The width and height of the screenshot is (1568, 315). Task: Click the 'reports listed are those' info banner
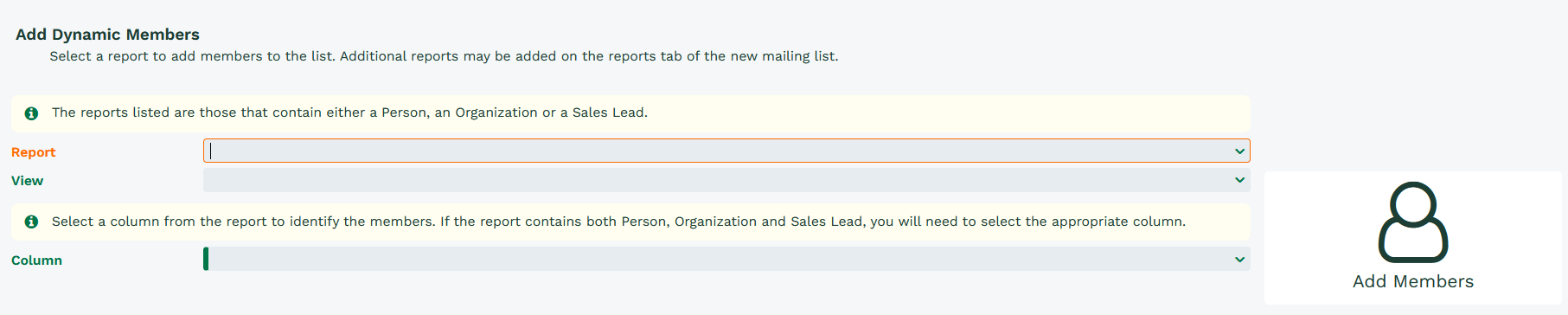point(630,112)
